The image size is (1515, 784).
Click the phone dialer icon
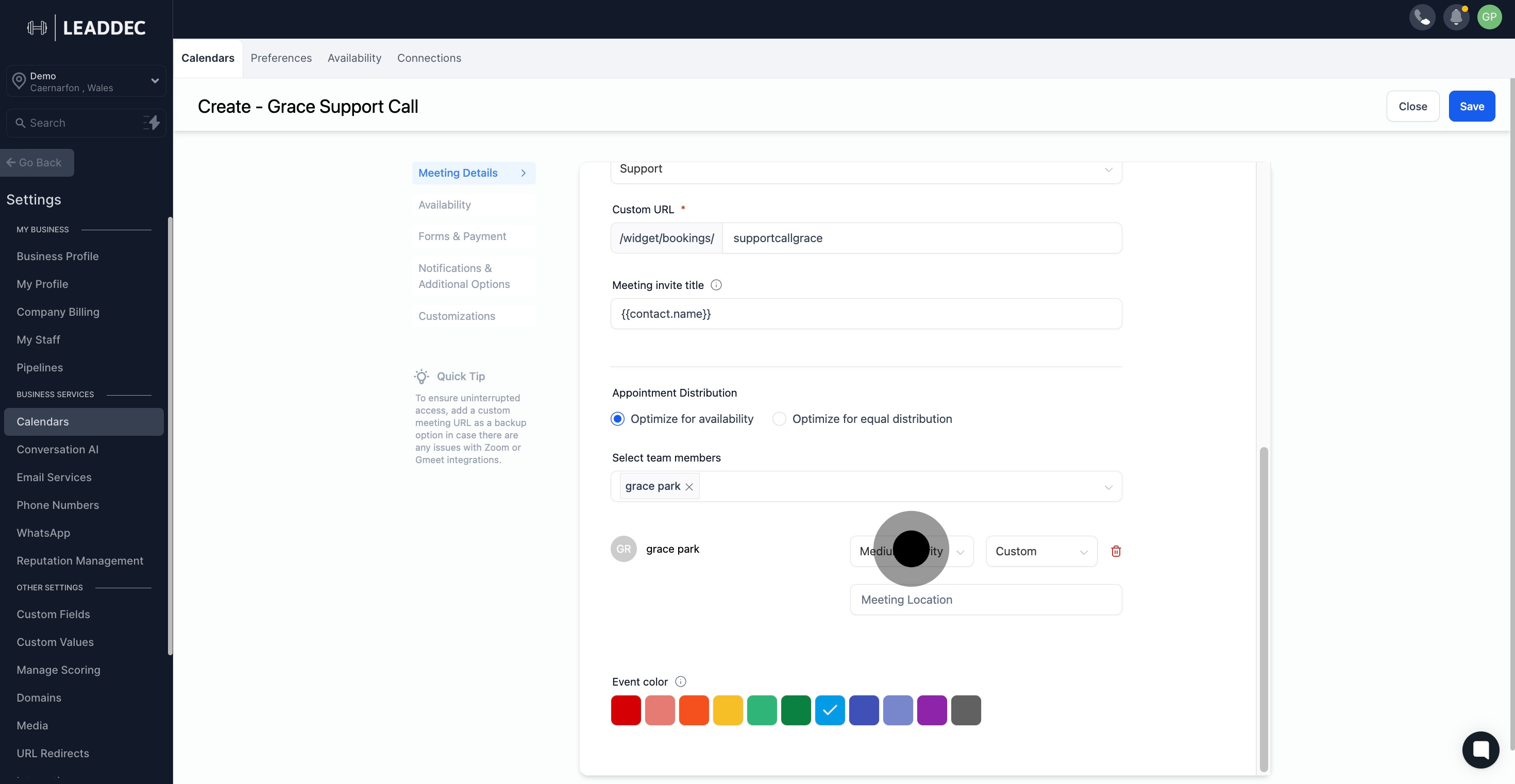pyautogui.click(x=1422, y=17)
